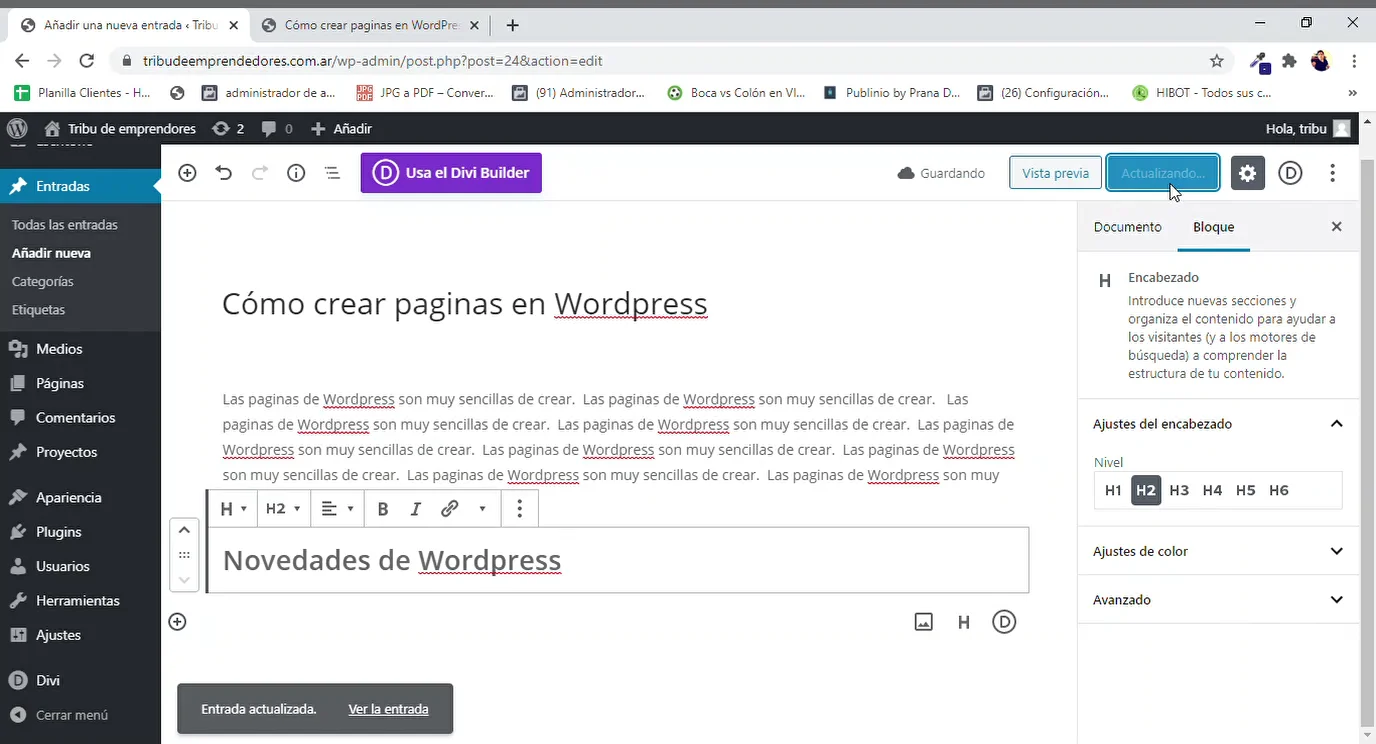Click Ver la entrada link

click(x=388, y=709)
